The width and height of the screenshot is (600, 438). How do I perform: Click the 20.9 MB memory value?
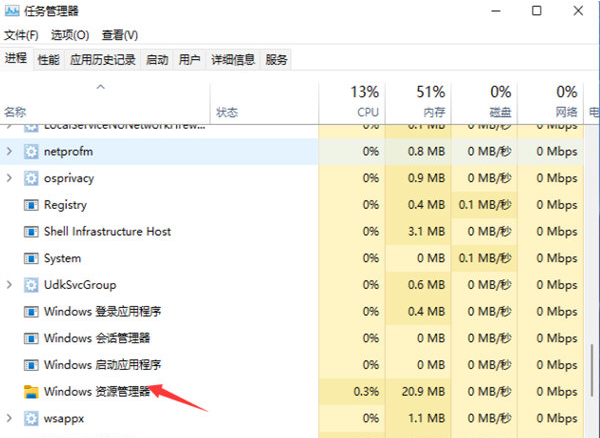click(423, 392)
